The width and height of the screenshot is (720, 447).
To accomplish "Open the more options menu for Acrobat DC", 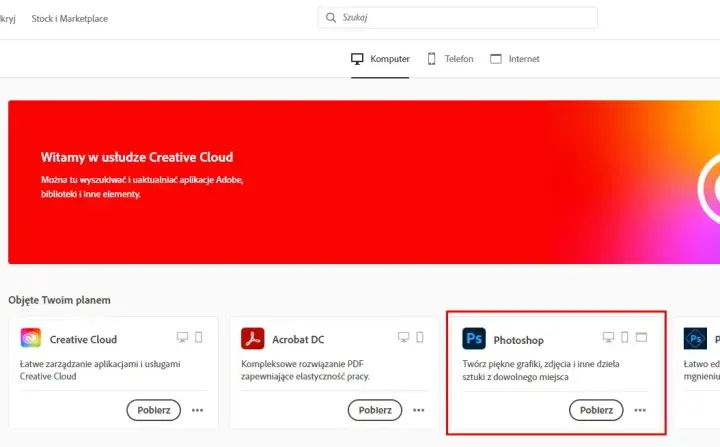I will 419,410.
